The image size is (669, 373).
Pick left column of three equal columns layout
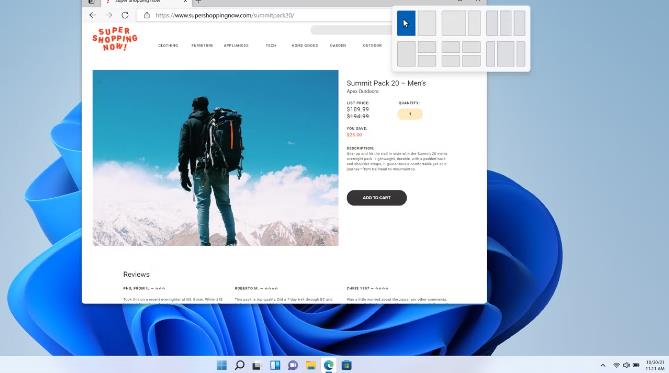[492, 23]
